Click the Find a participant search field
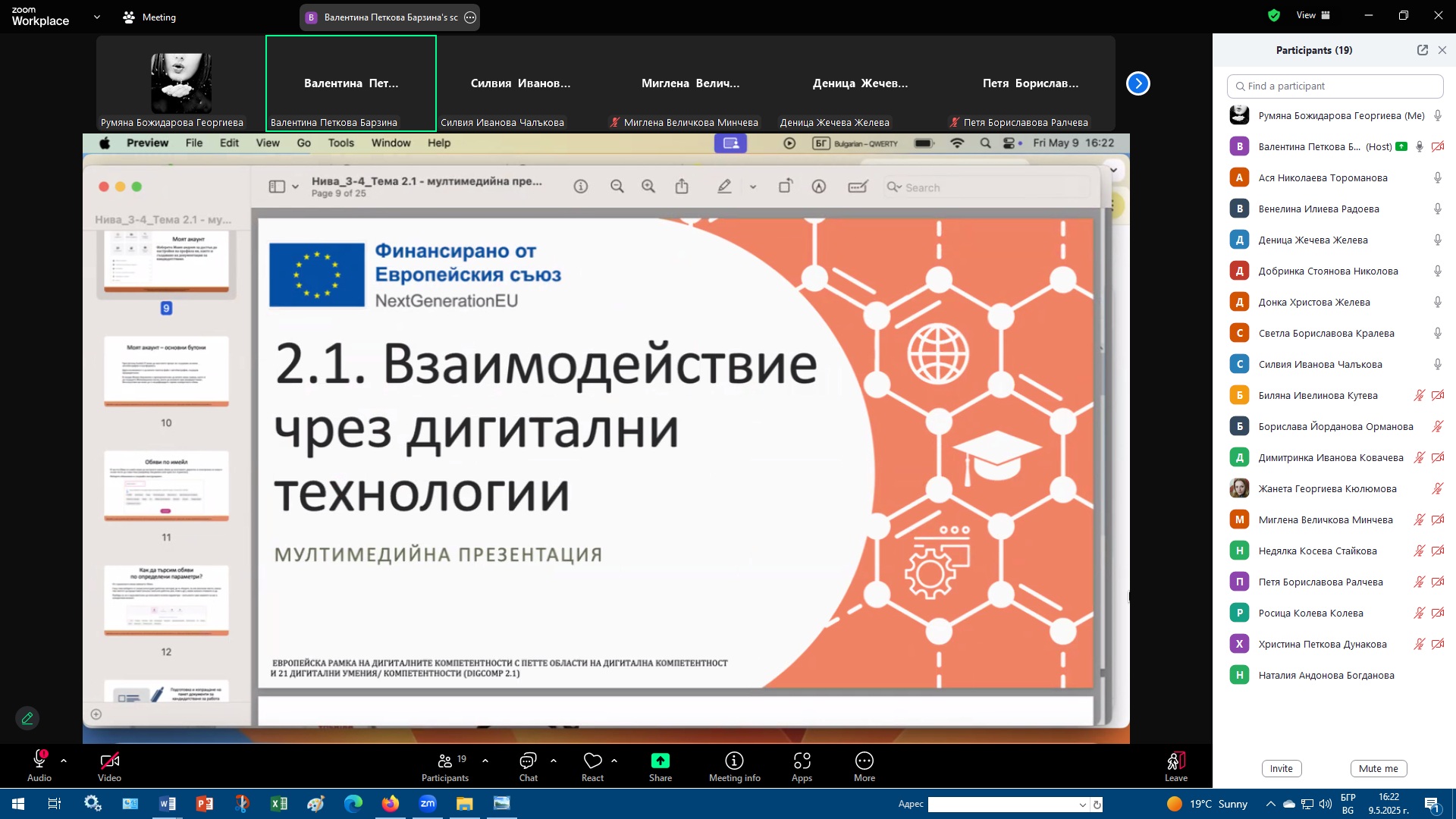The image size is (1456, 819). coord(1335,86)
